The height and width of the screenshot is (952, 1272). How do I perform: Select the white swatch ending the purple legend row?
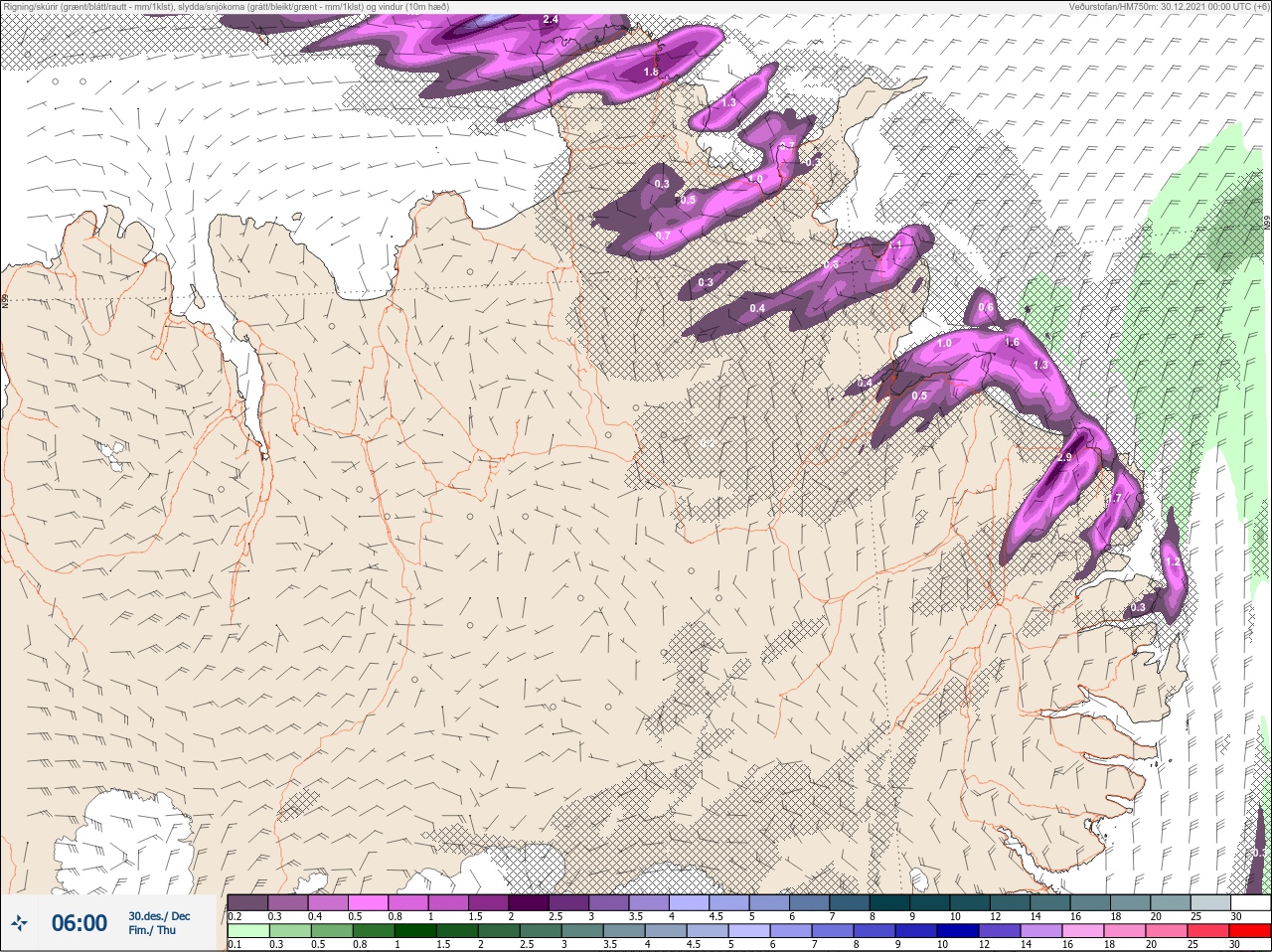tap(1250, 903)
